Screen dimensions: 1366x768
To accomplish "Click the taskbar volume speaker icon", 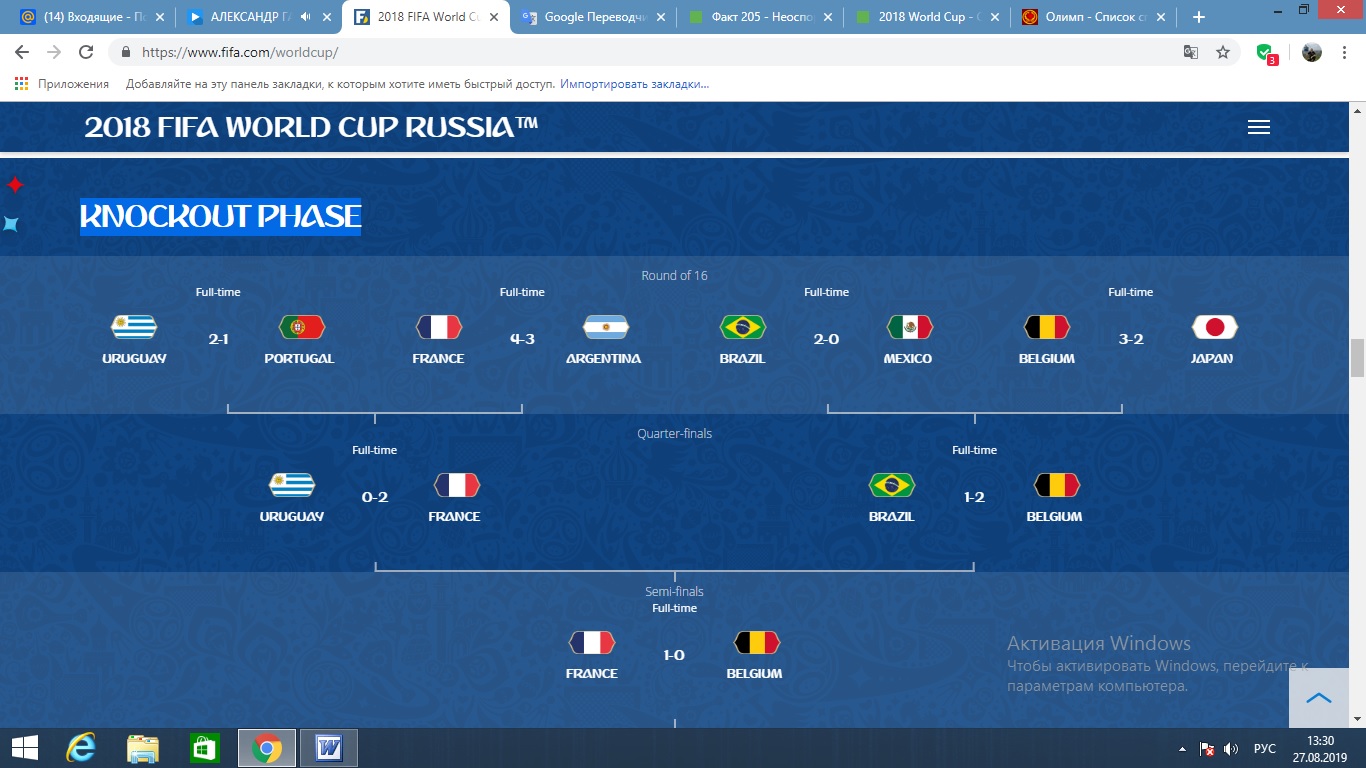I will pos(1231,748).
